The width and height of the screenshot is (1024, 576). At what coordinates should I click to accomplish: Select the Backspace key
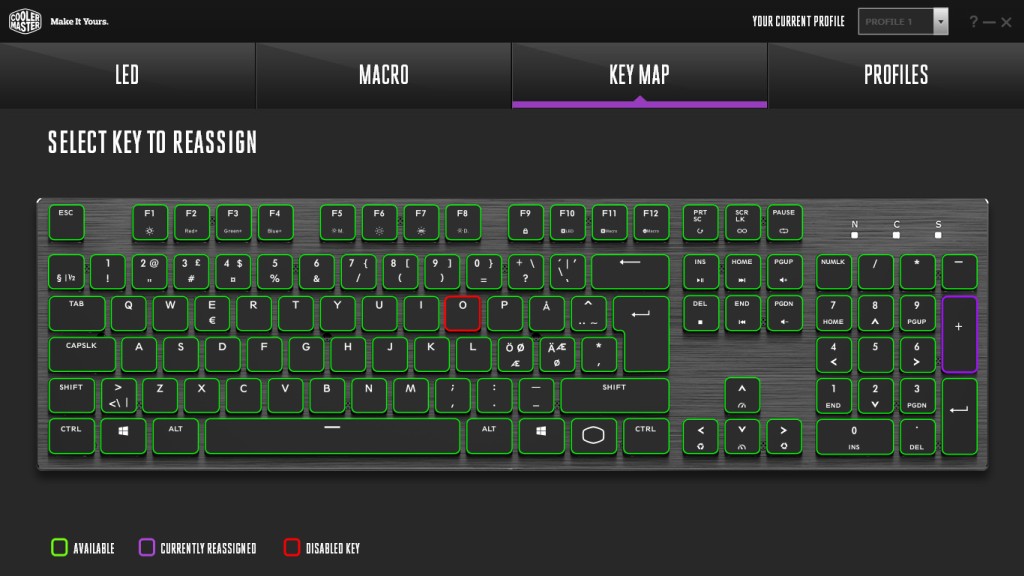[630, 271]
